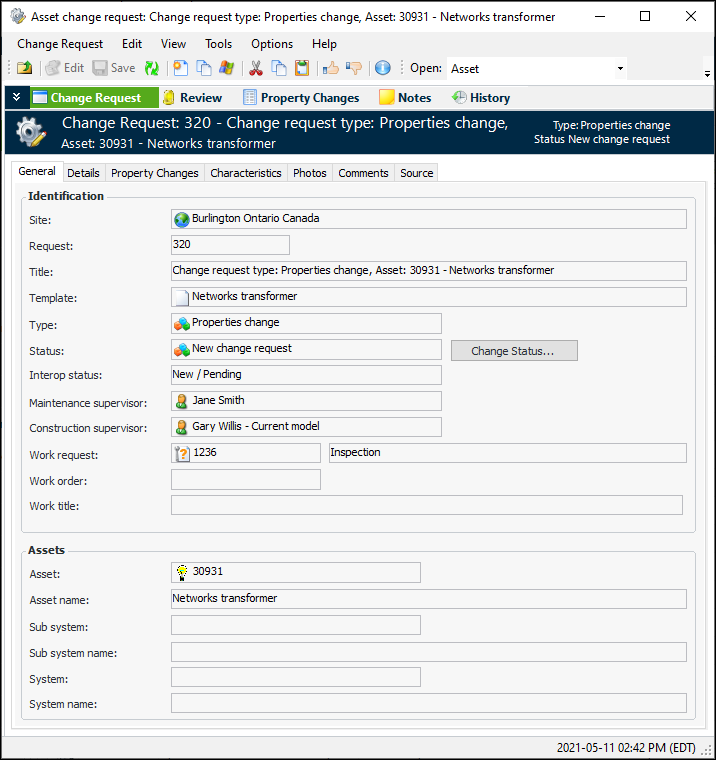Click the Change Status button

[514, 351]
